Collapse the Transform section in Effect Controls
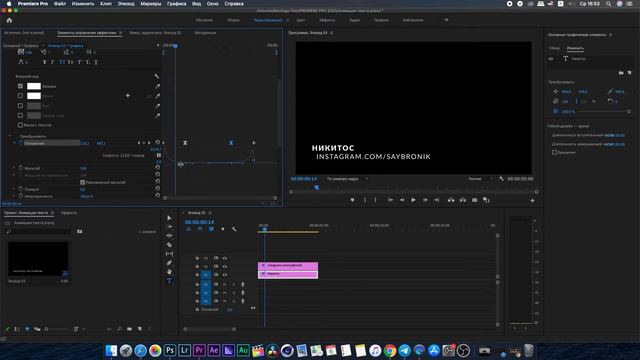This screenshot has width=640, height=360. click(10, 136)
